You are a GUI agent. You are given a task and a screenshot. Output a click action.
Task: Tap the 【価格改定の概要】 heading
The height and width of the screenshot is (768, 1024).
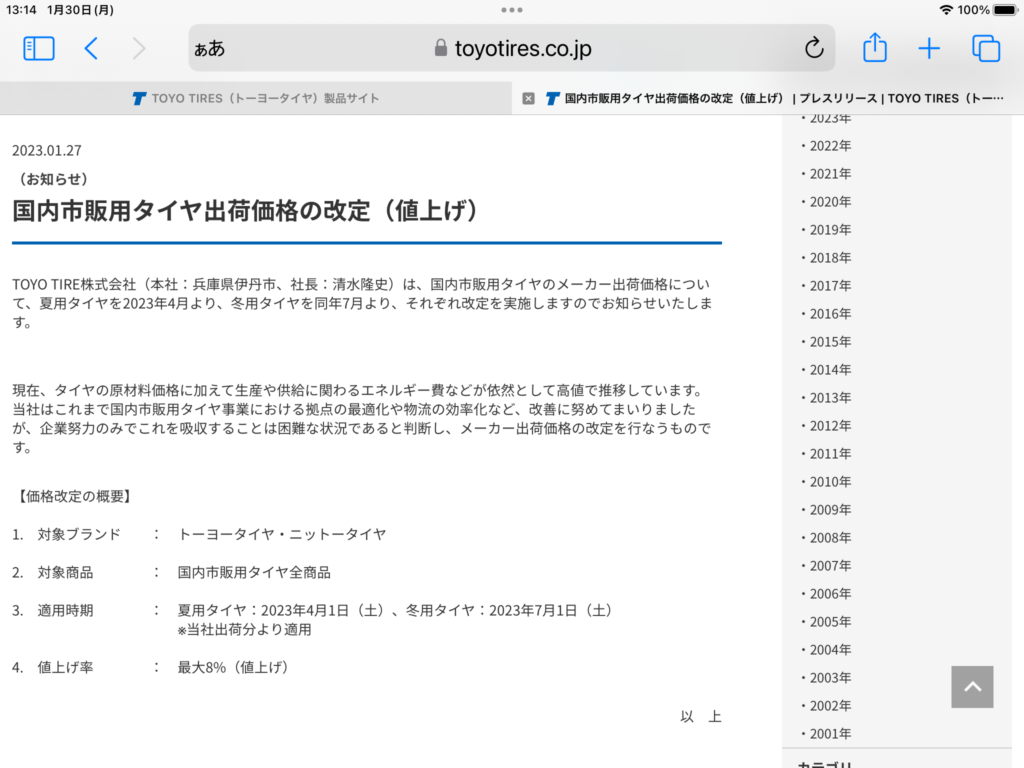74,496
